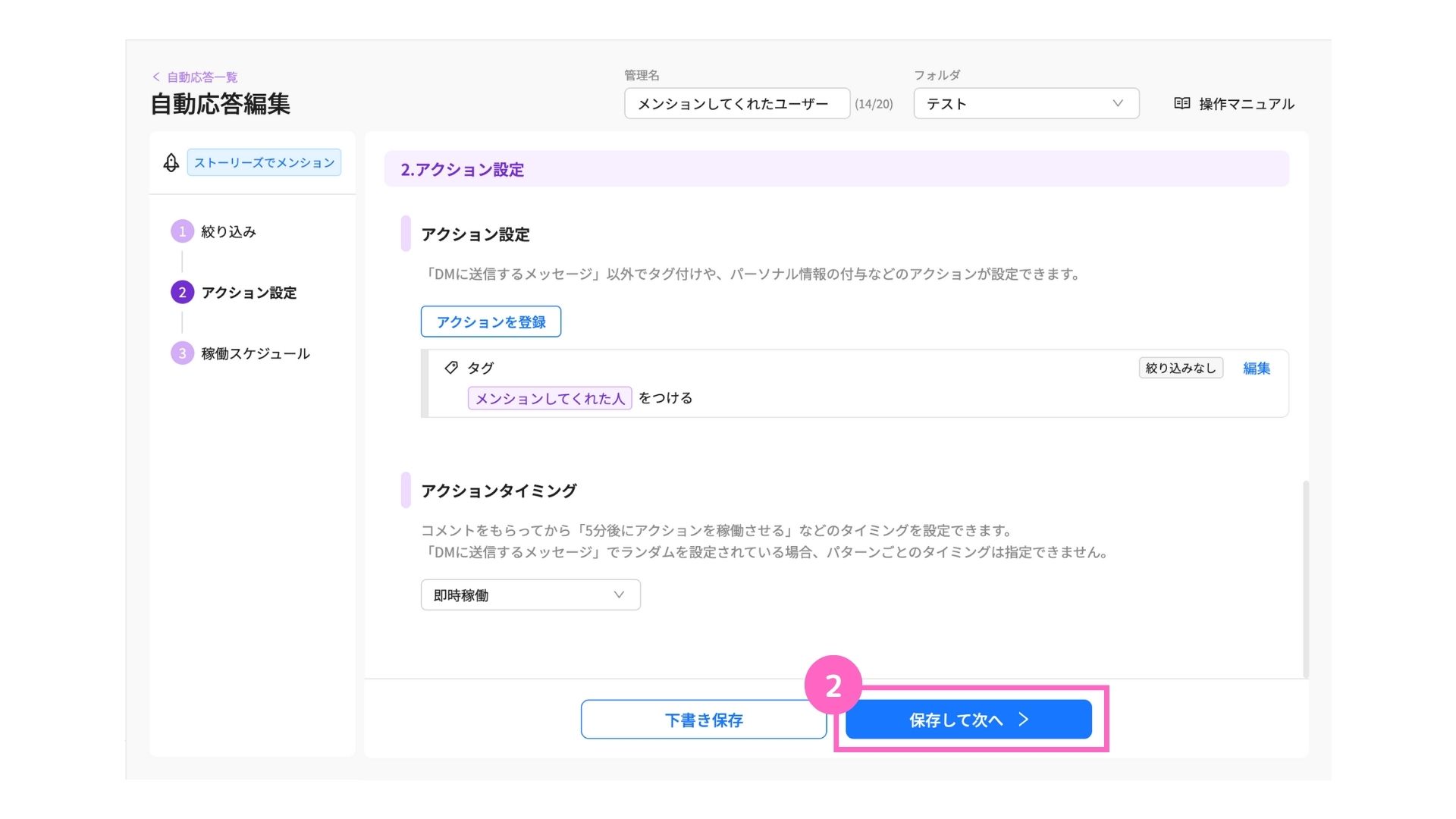Click アクションを登録 button

tap(491, 322)
